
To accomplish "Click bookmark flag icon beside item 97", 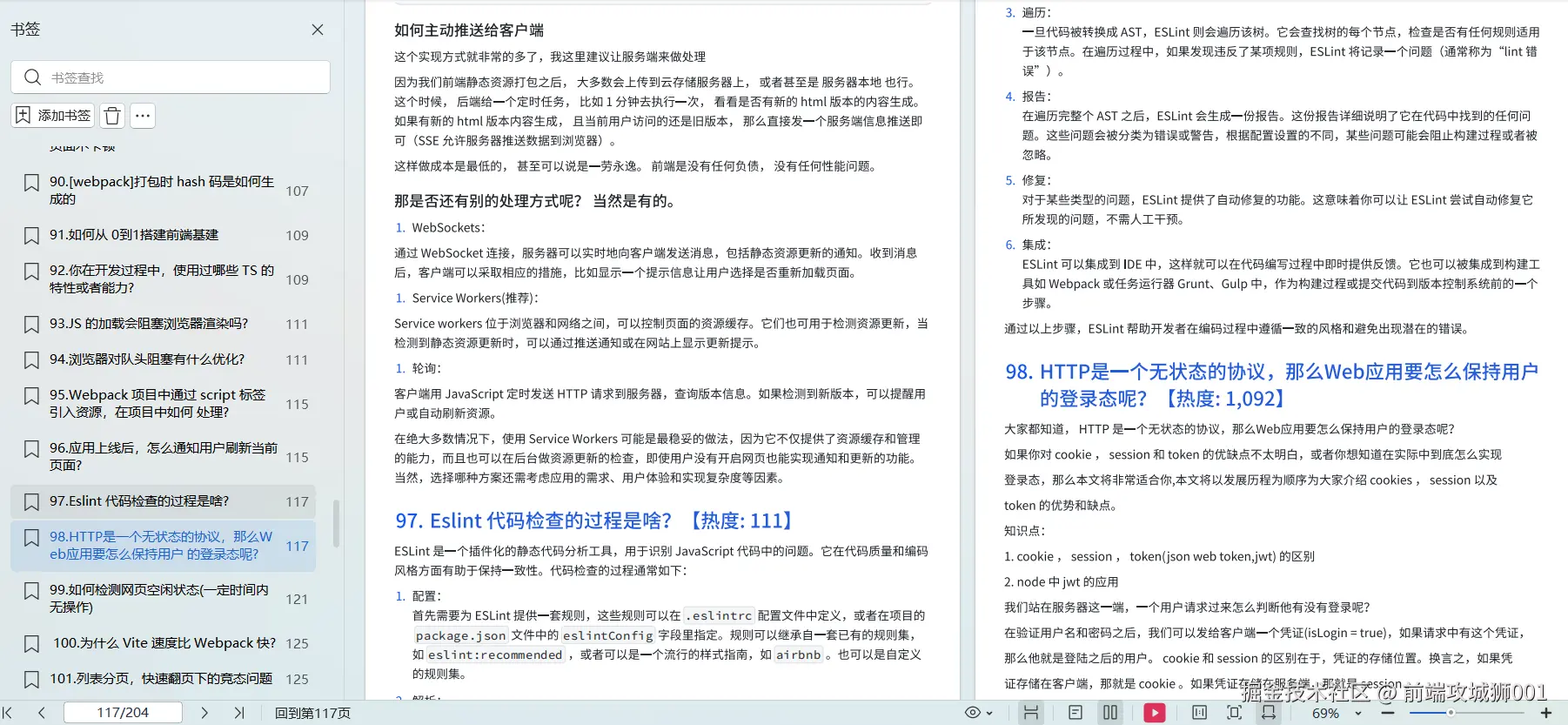I will point(31,502).
